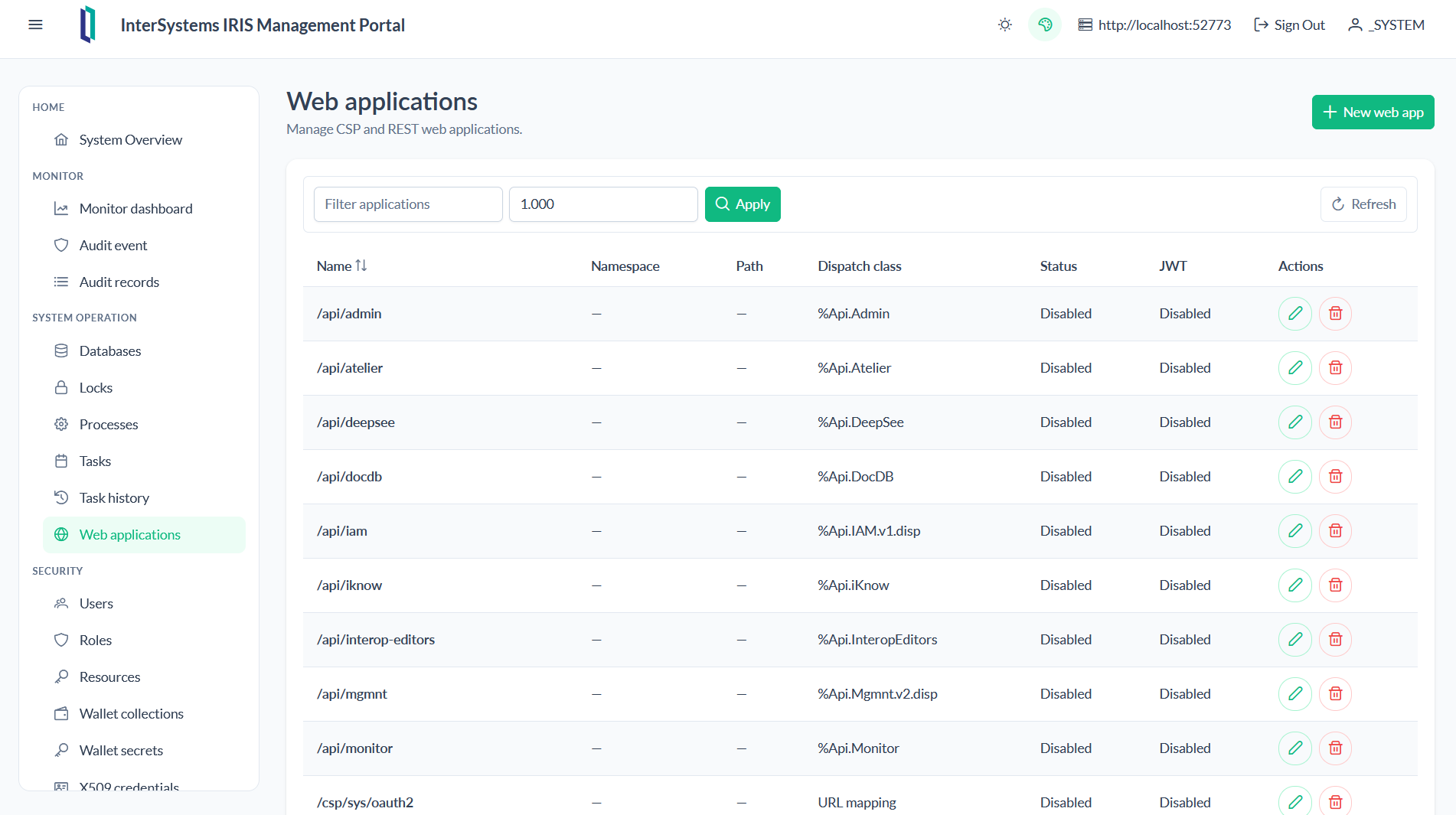Image resolution: width=1456 pixels, height=815 pixels.
Task: Edit the /api/atelier application
Action: click(x=1295, y=368)
